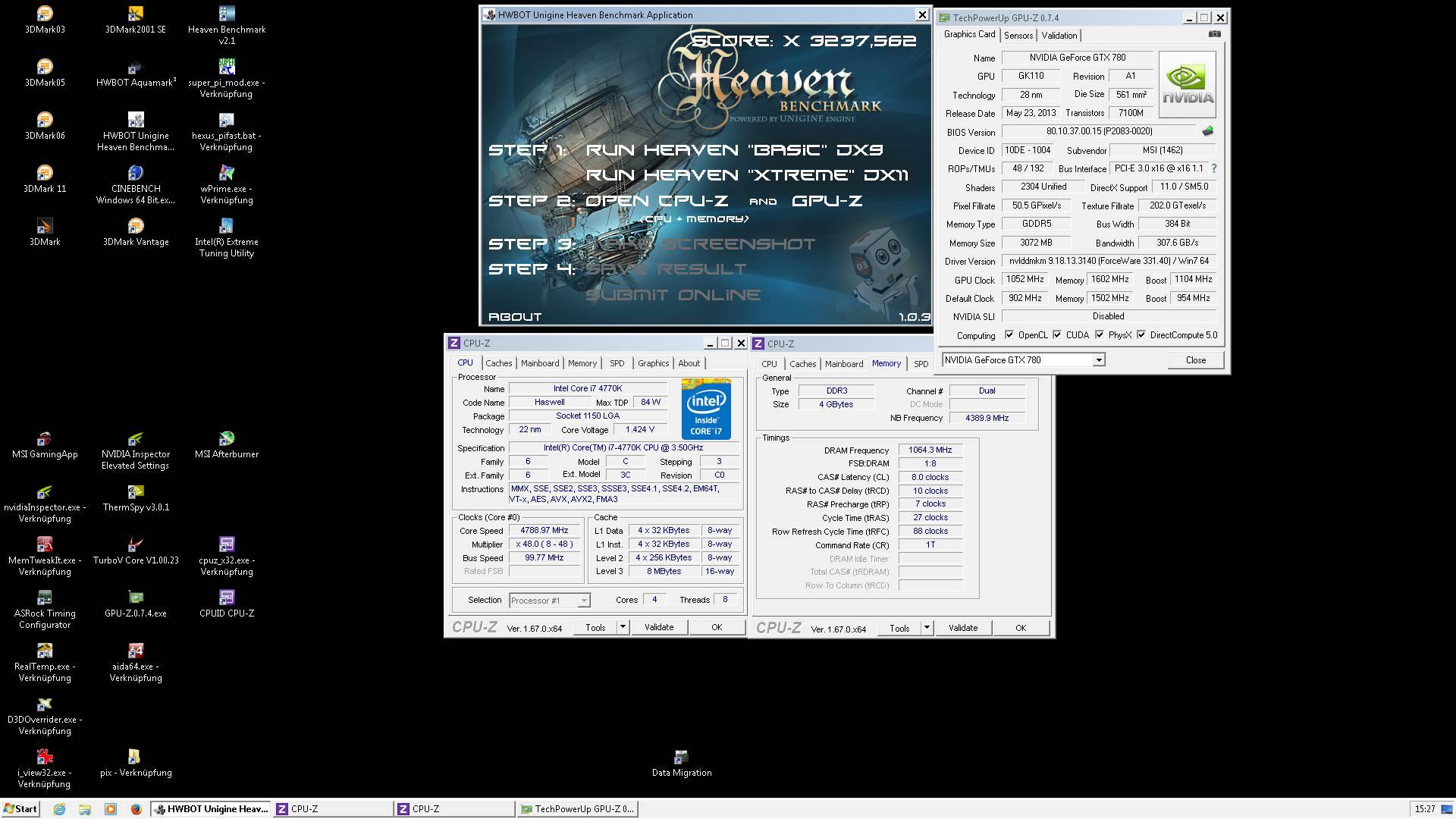Switch to TechPowerUp GPU-Z taskbar button
Image resolution: width=1456 pixels, height=819 pixels.
[x=577, y=809]
